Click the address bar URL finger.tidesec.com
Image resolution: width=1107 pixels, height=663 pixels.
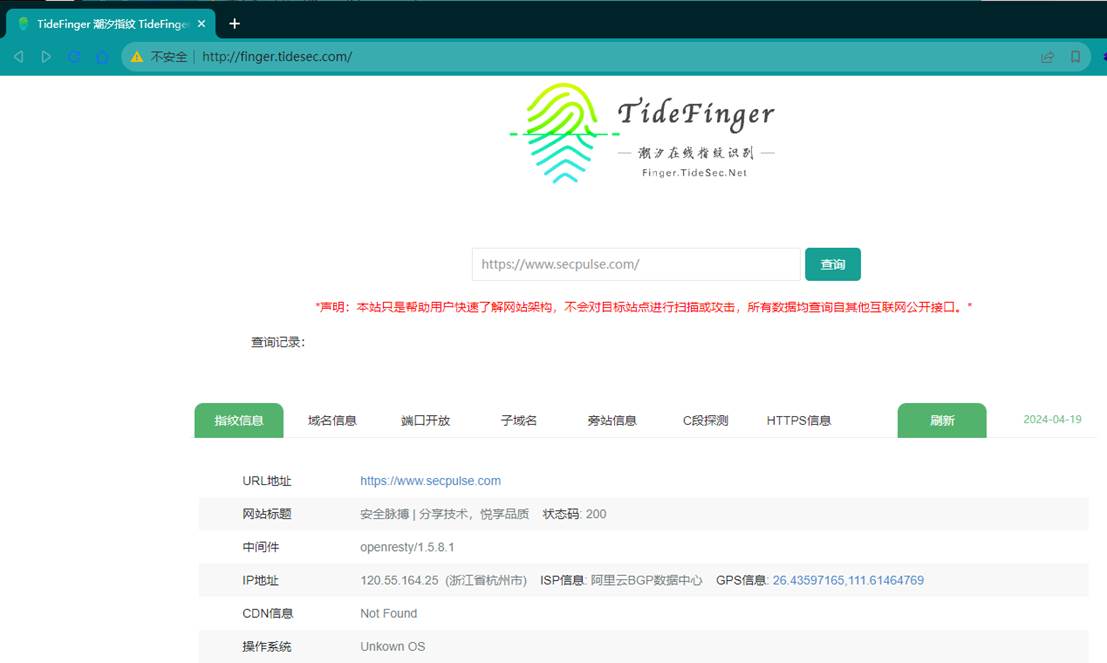pyautogui.click(x=277, y=56)
